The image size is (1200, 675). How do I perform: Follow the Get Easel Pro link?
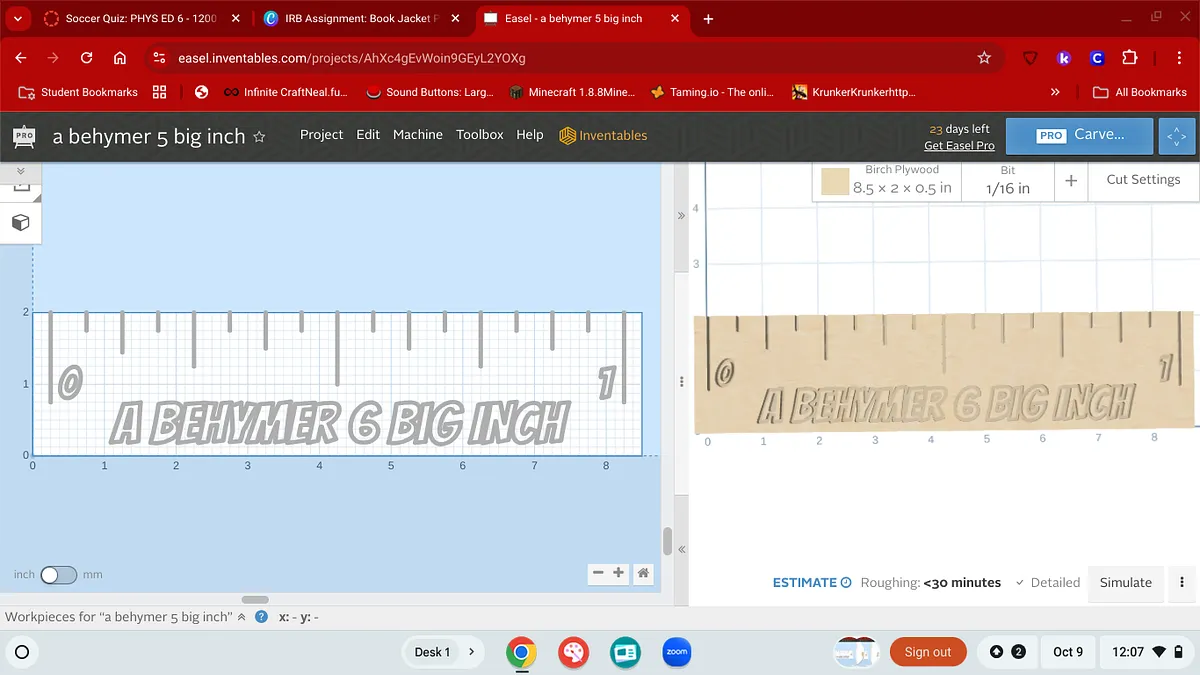(959, 145)
